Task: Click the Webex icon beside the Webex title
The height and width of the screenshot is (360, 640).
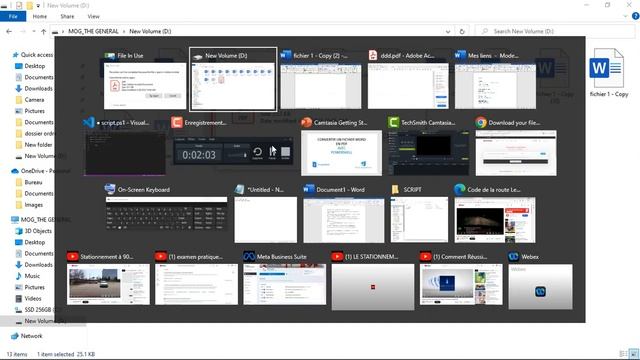Action: [513, 256]
